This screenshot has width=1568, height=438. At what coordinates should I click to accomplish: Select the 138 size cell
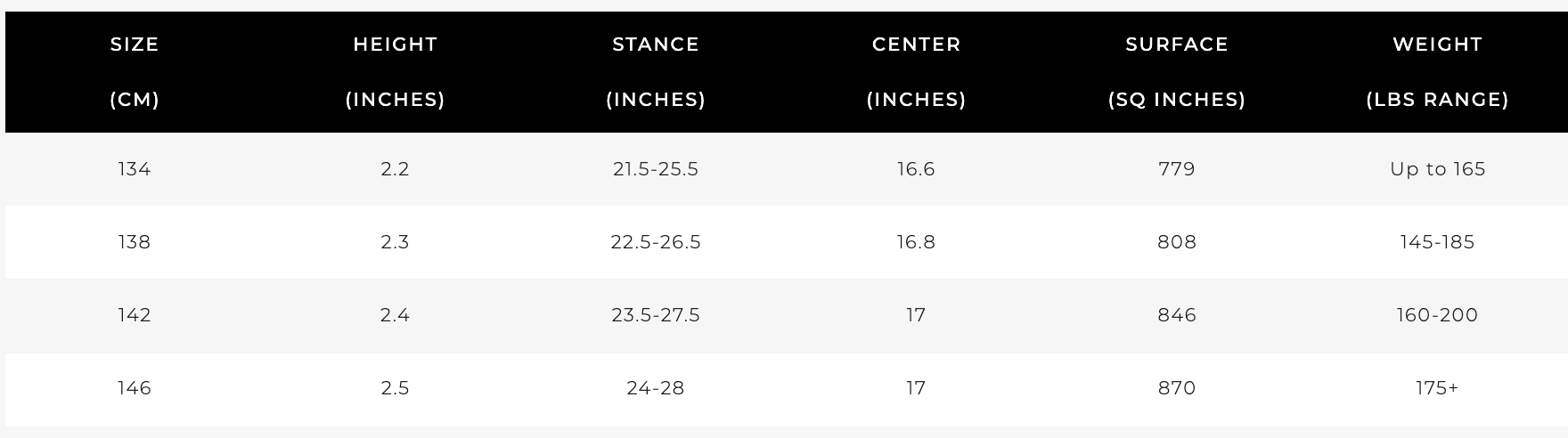(x=135, y=242)
